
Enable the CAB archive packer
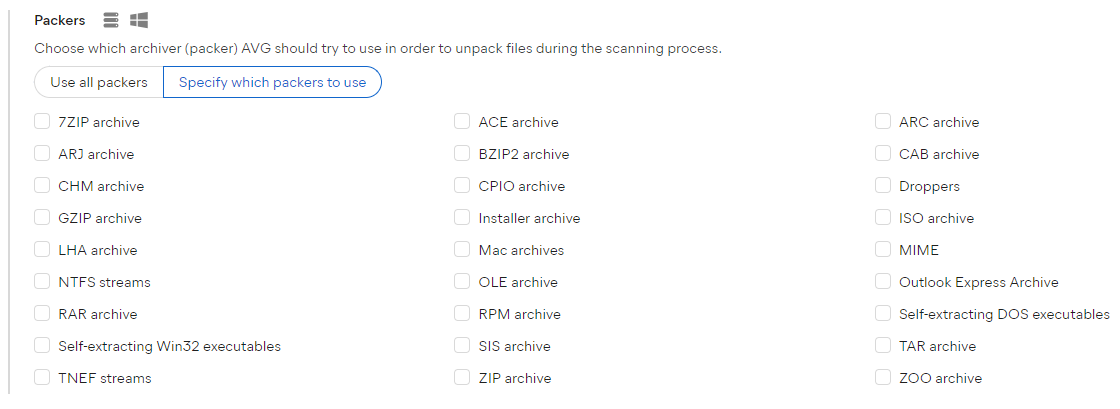coord(883,154)
